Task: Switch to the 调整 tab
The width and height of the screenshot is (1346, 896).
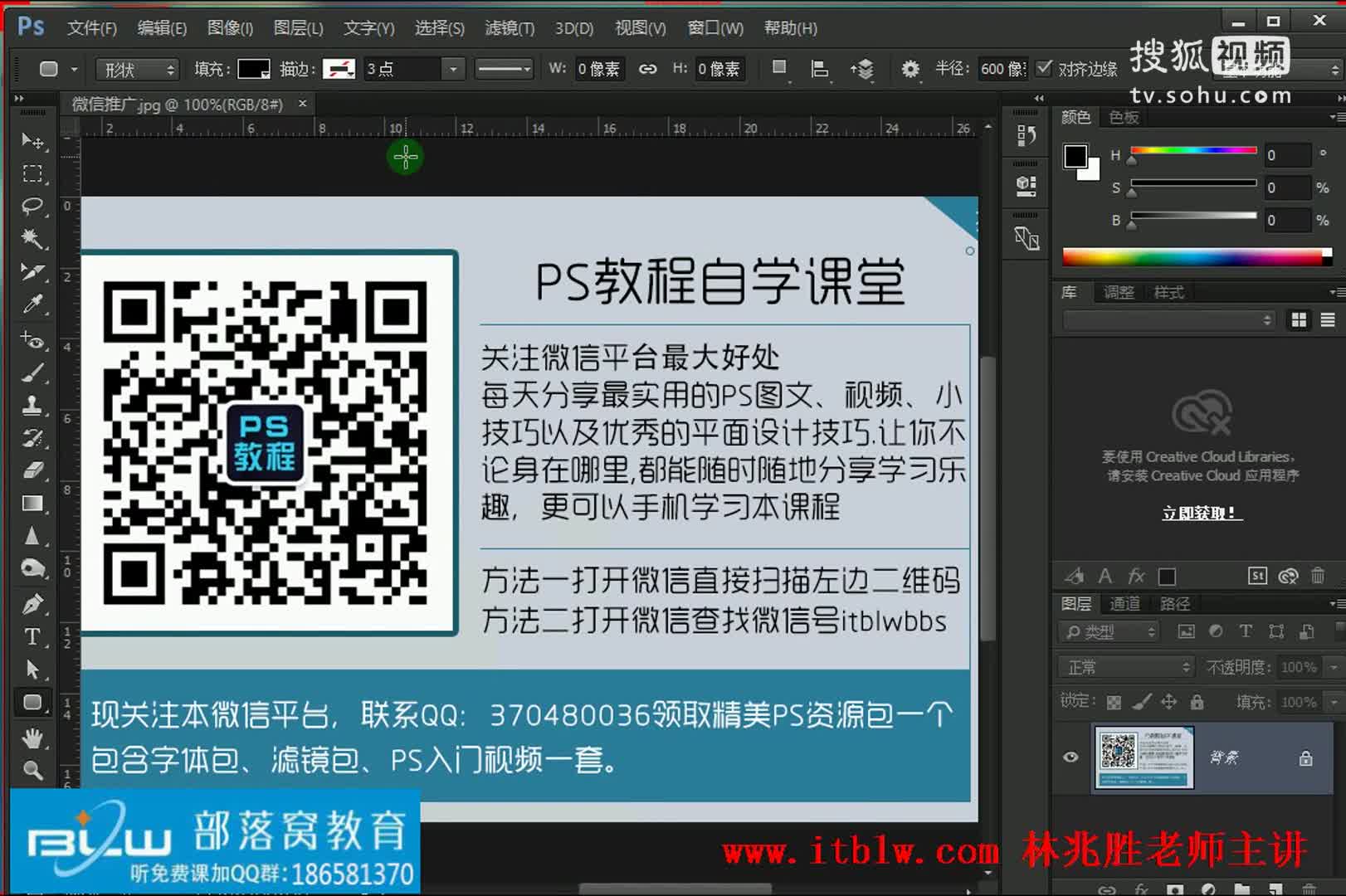Action: [x=1119, y=292]
